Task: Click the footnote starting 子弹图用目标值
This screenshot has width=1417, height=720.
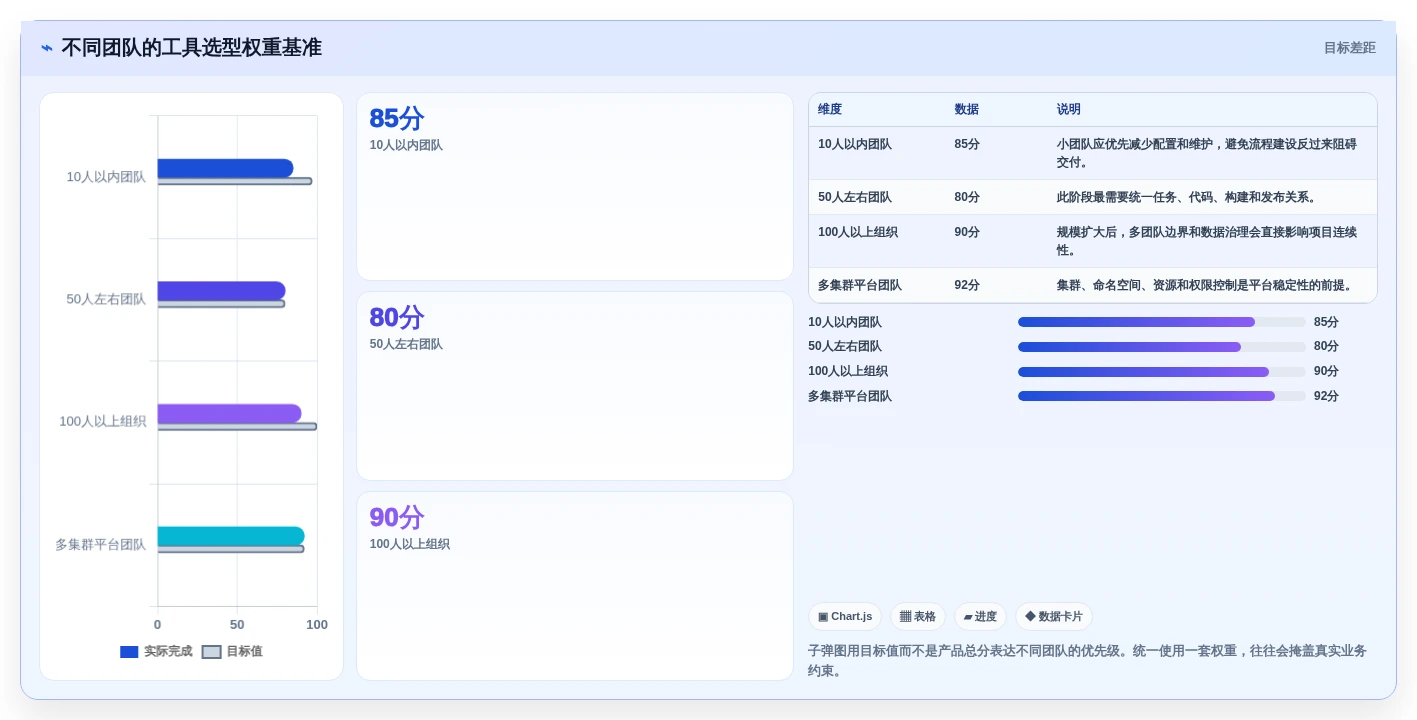Action: [x=1087, y=660]
